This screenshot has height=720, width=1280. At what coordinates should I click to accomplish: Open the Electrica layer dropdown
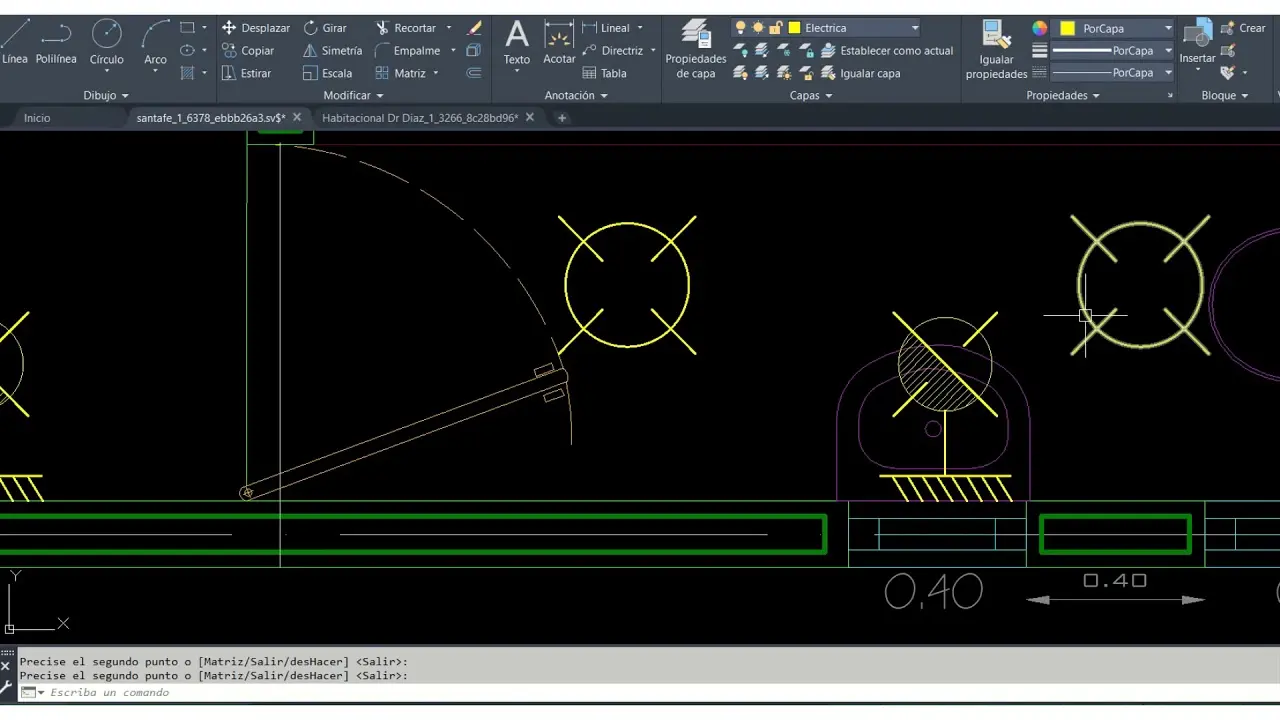(x=914, y=28)
